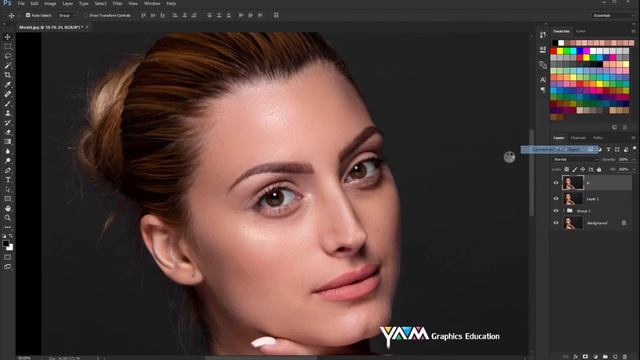The width and height of the screenshot is (640, 360).
Task: Open the File menu
Action: click(x=21, y=4)
